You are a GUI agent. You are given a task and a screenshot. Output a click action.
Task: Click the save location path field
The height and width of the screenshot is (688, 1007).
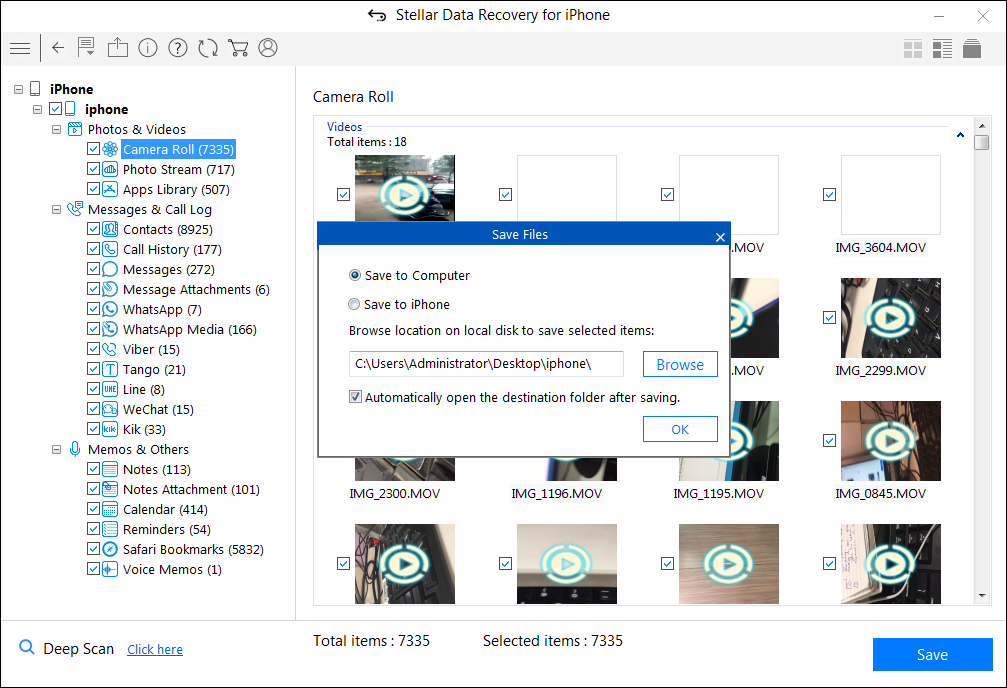point(486,364)
